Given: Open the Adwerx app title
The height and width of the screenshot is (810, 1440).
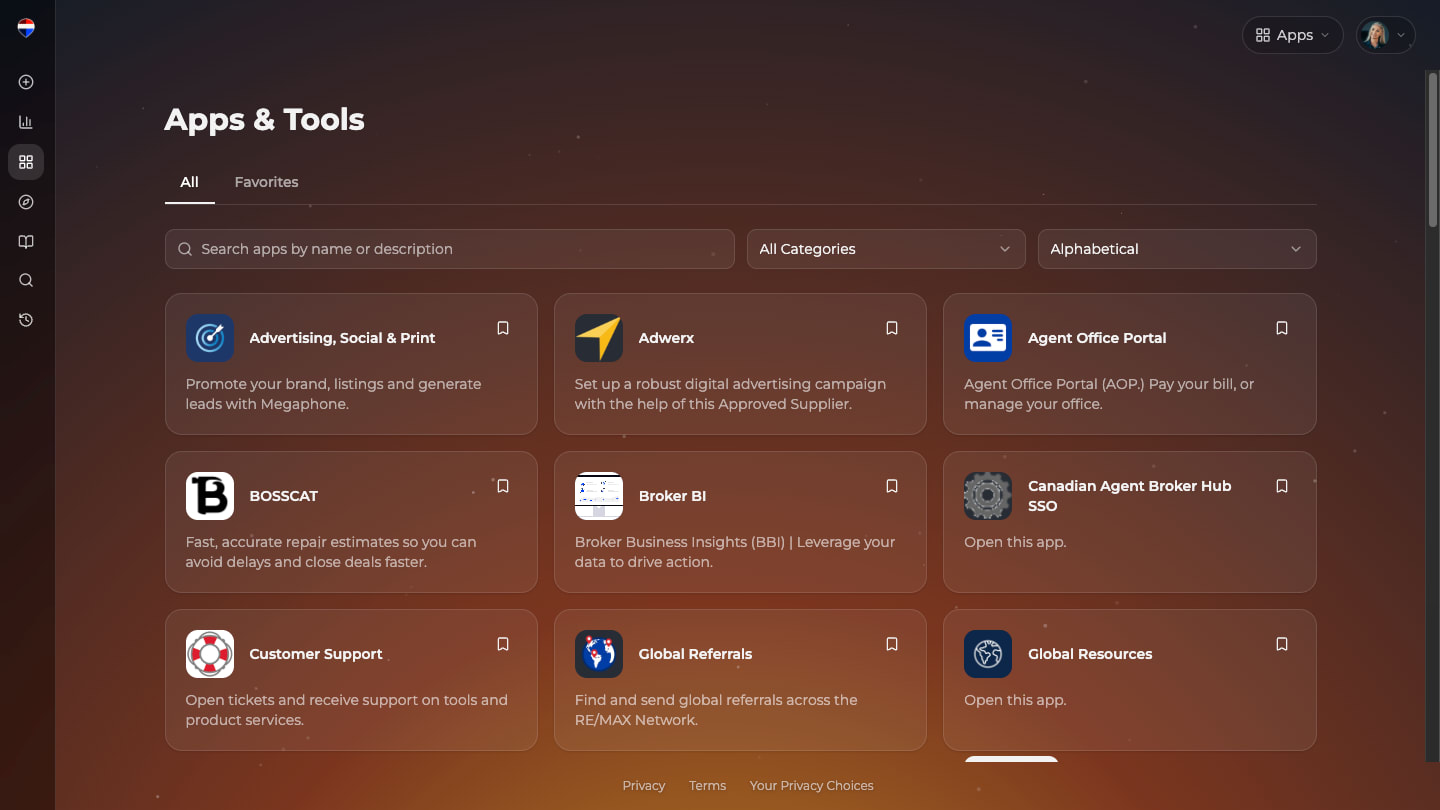Looking at the screenshot, I should coord(666,338).
